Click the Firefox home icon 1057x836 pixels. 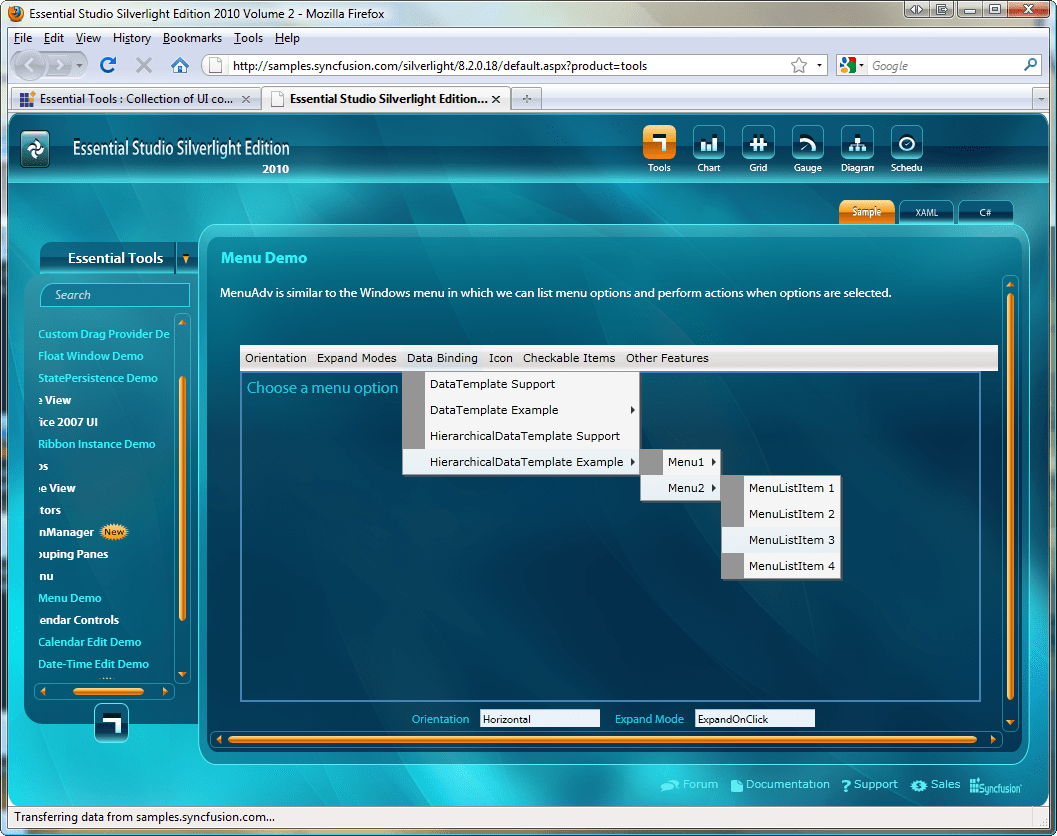pyautogui.click(x=179, y=63)
